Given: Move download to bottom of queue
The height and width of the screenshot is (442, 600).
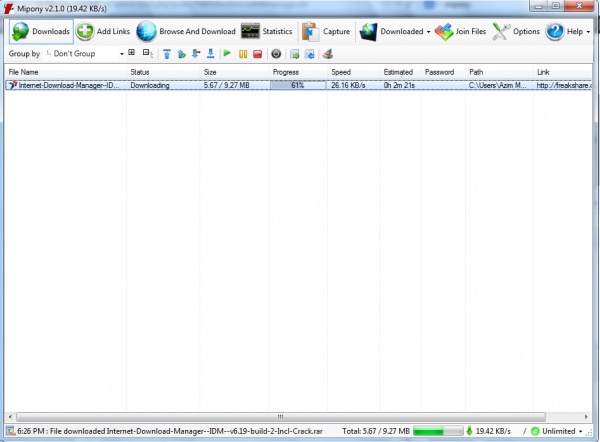Looking at the screenshot, I should tap(210, 54).
